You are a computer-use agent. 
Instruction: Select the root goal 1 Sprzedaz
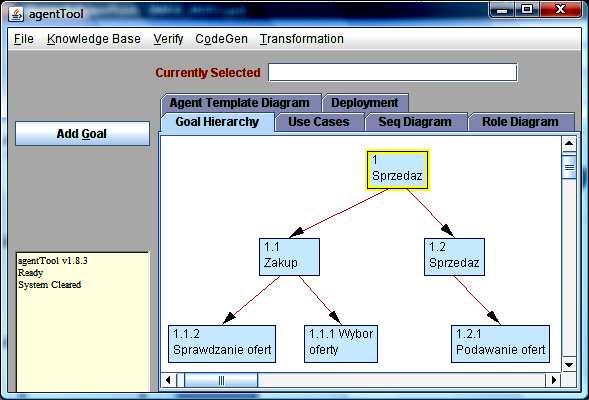coord(397,170)
